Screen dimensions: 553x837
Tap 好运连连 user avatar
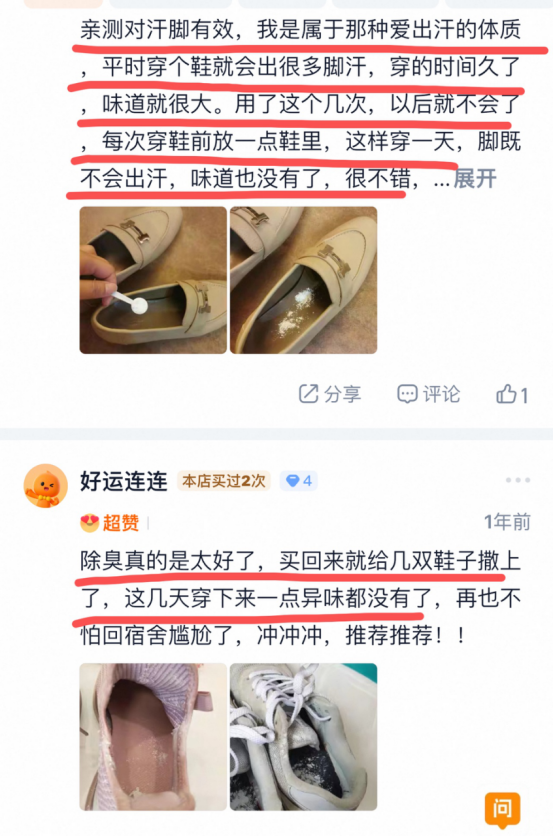[46, 486]
